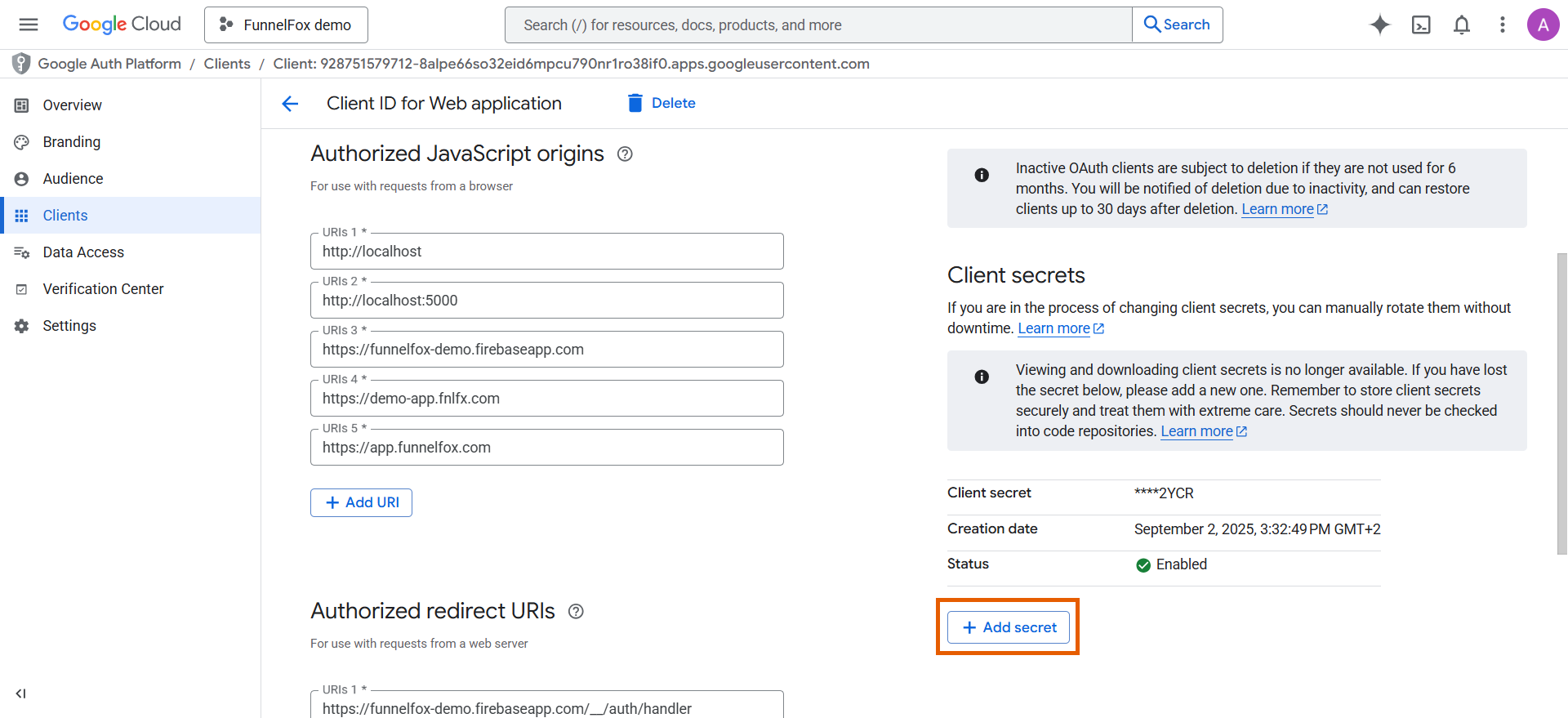Viewport: 1568px width, 718px height.
Task: Open Verification Center in sidebar
Action: point(131,289)
